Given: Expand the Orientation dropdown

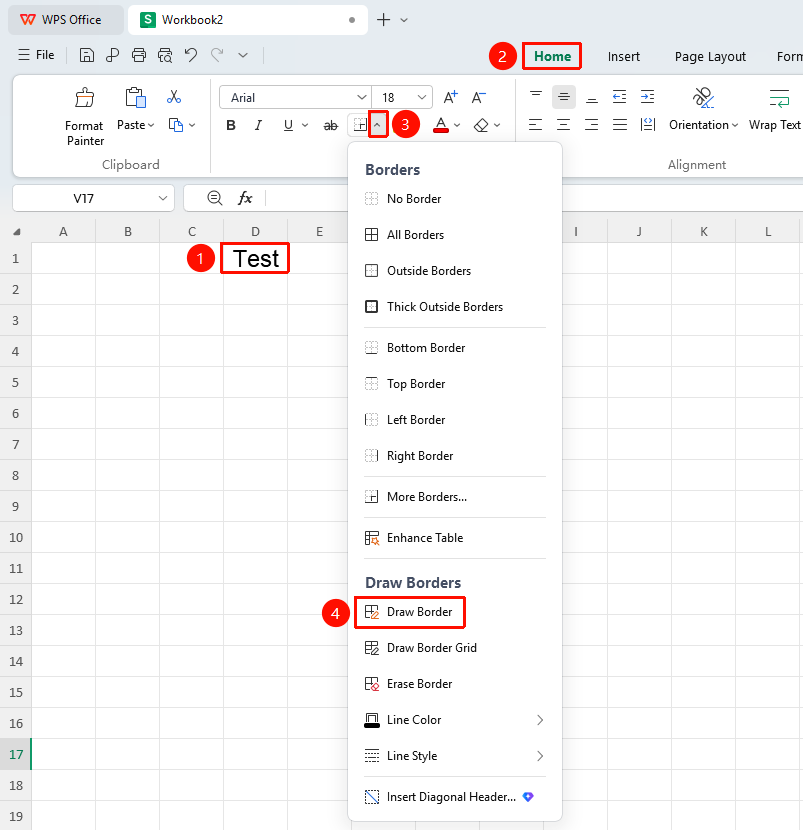Looking at the screenshot, I should [x=735, y=125].
